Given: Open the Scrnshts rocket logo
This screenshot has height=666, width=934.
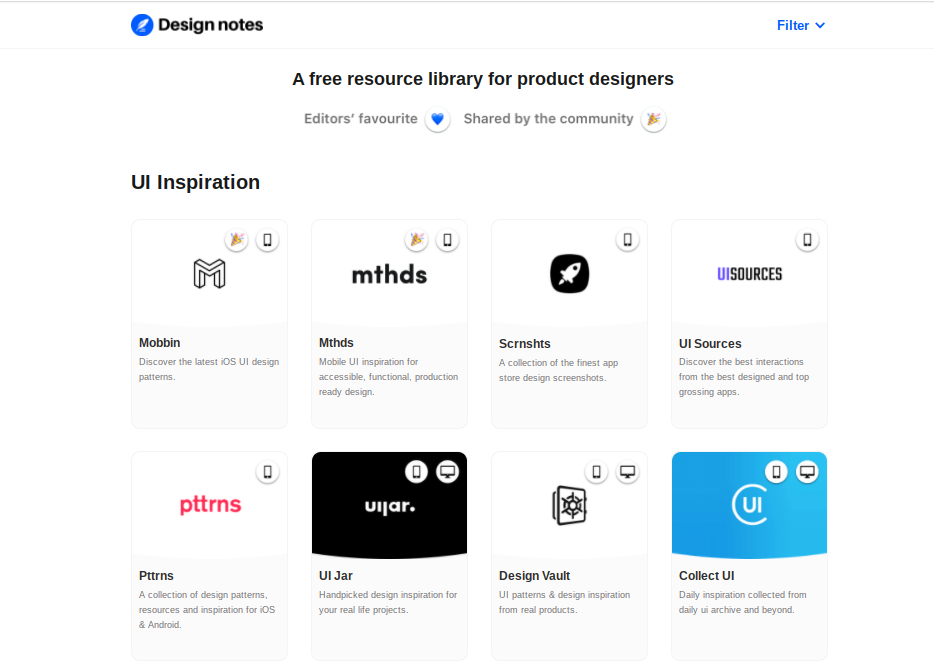Looking at the screenshot, I should [x=569, y=273].
